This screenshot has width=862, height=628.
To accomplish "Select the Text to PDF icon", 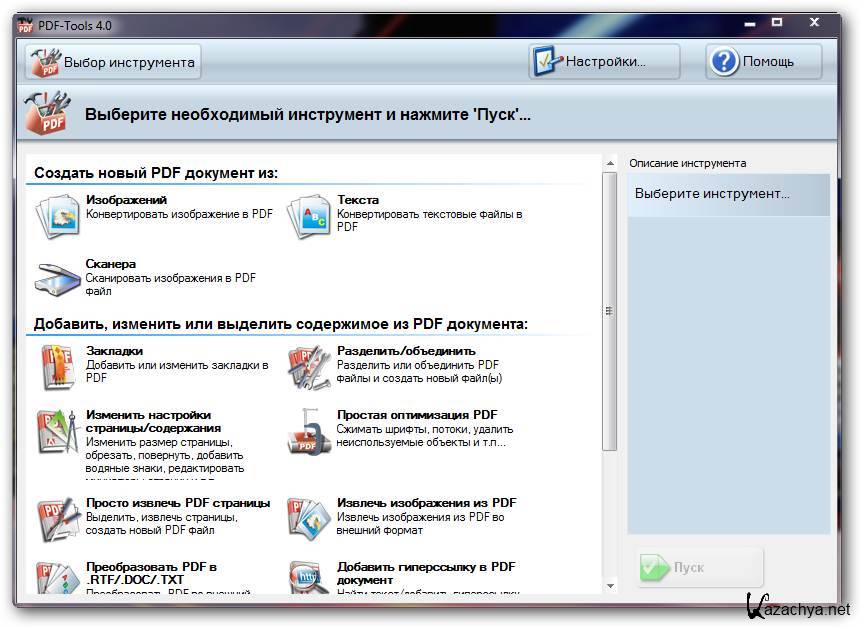I will [x=308, y=215].
